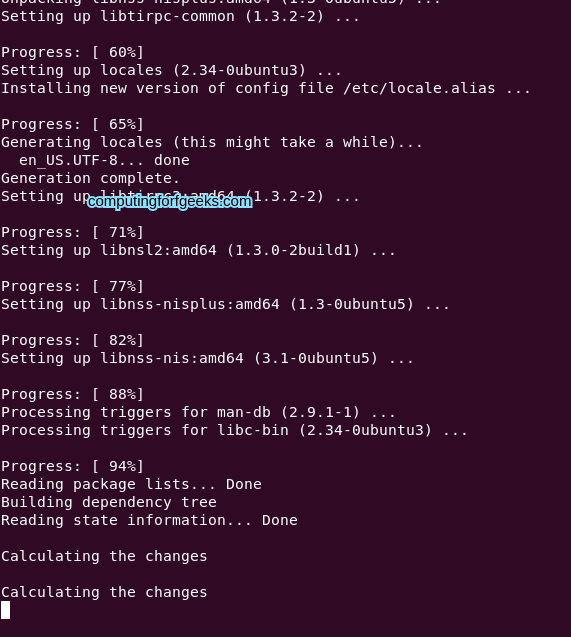
Task: Click the Progress 88% indicator line
Action: [72, 394]
